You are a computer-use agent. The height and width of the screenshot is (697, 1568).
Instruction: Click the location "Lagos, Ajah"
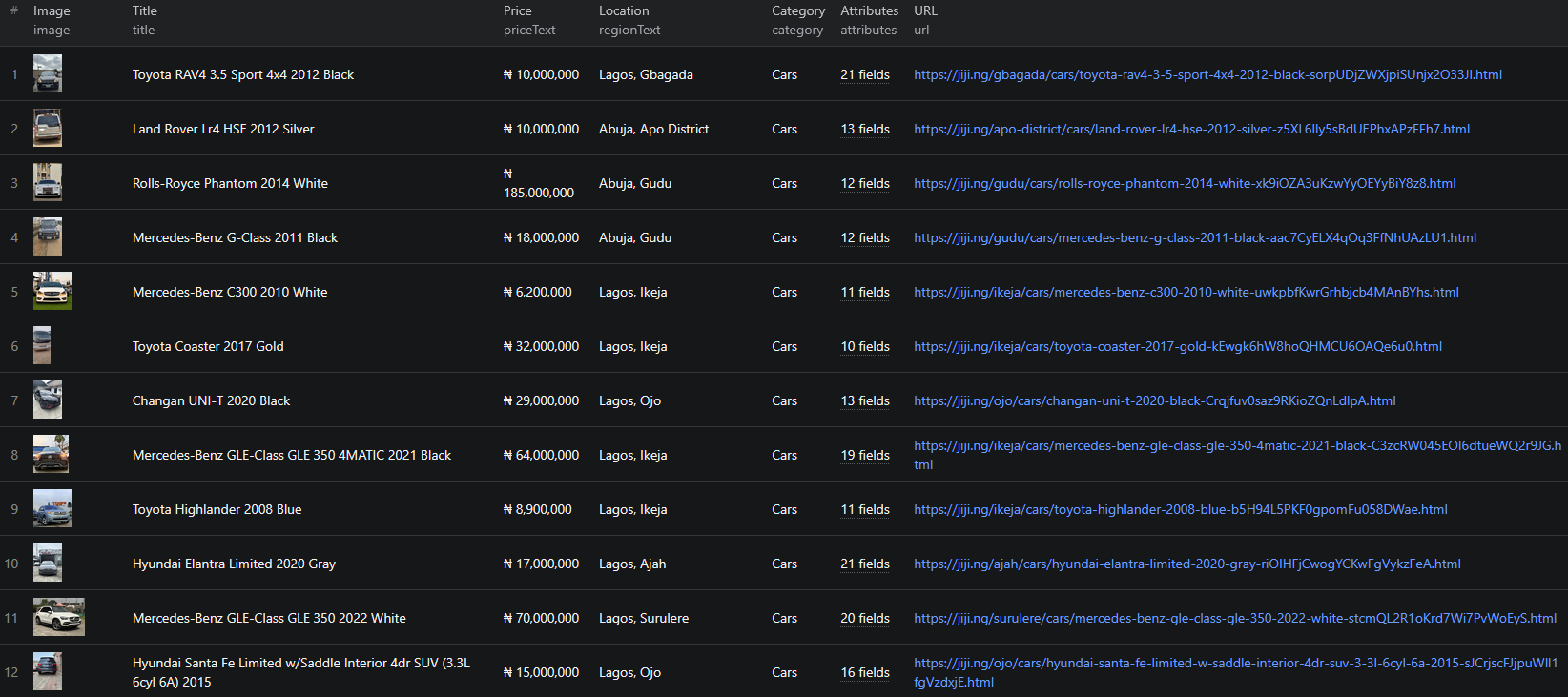[632, 564]
